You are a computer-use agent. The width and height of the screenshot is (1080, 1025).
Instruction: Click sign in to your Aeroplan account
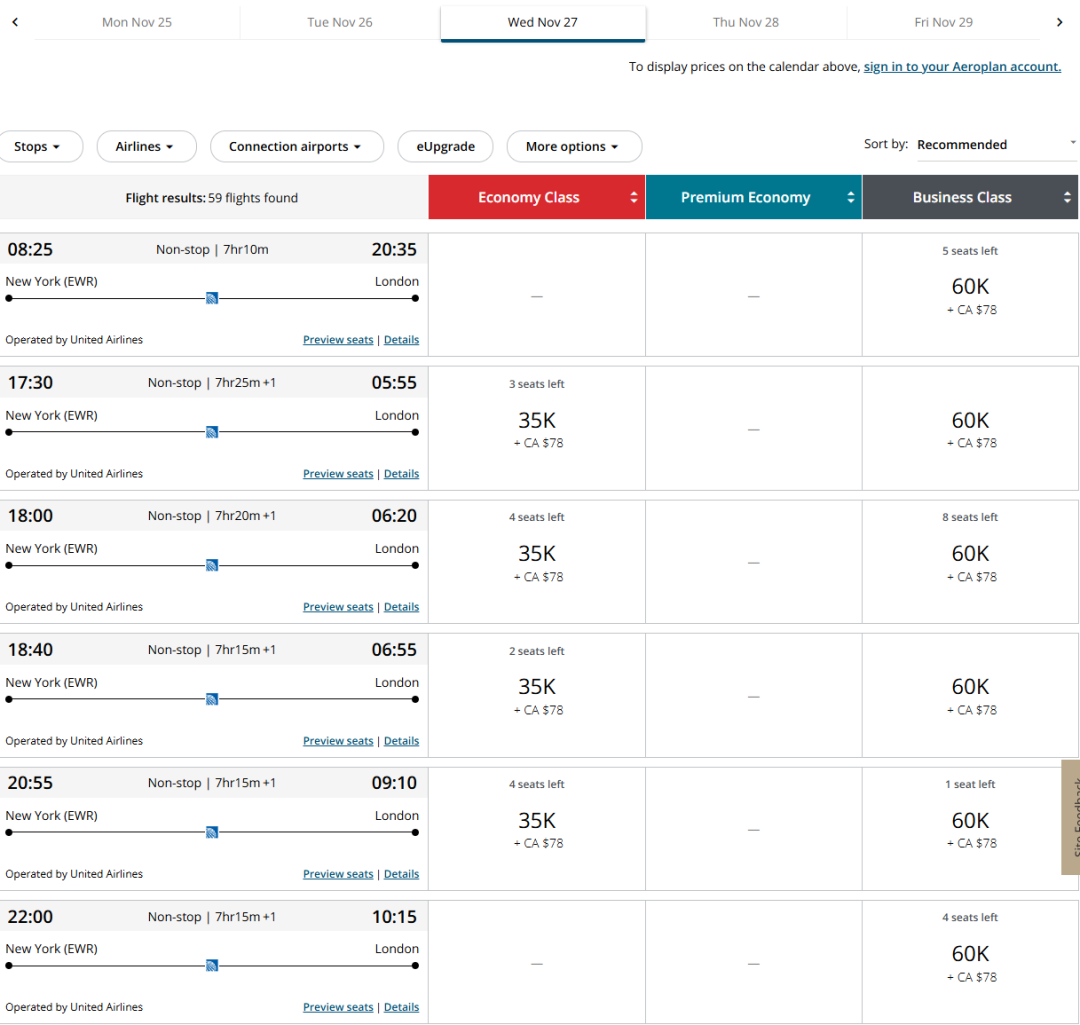point(961,67)
